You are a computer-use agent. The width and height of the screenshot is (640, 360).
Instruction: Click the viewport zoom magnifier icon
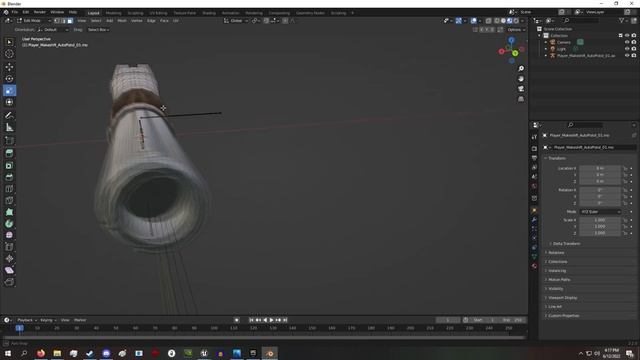(x=521, y=69)
